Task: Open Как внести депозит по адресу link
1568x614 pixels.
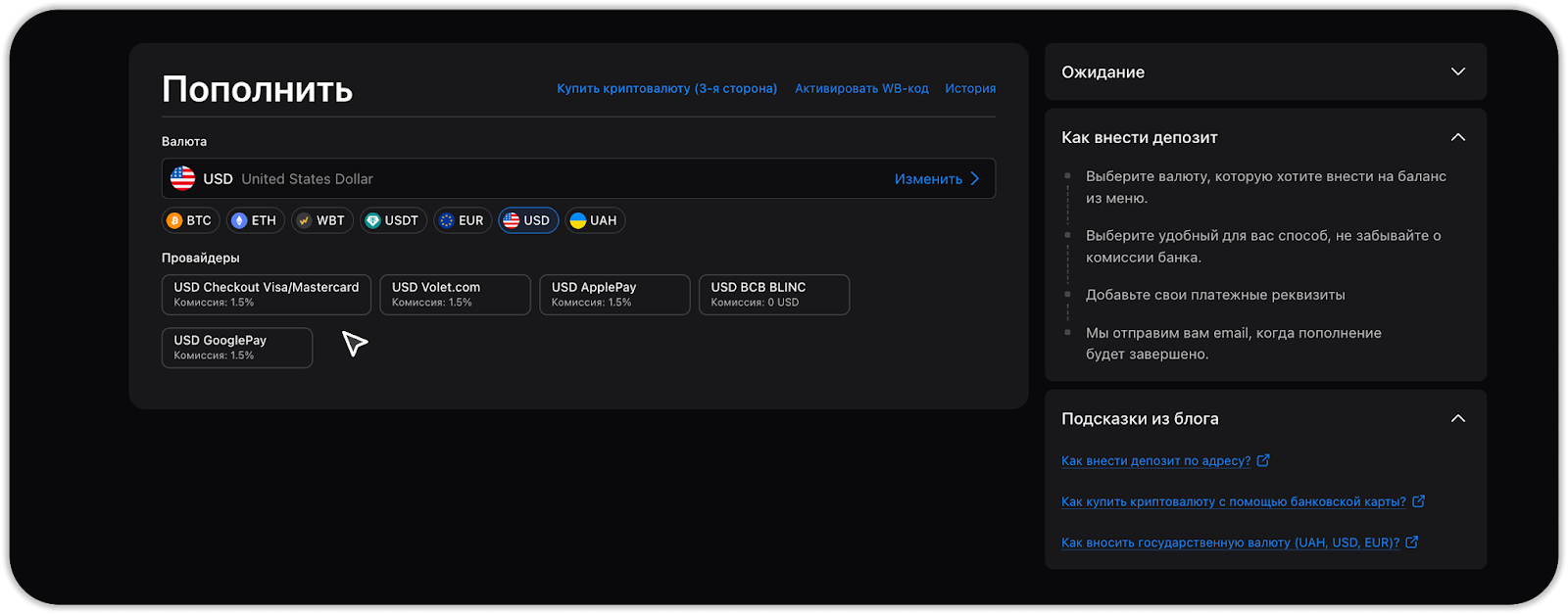Action: (x=1155, y=460)
